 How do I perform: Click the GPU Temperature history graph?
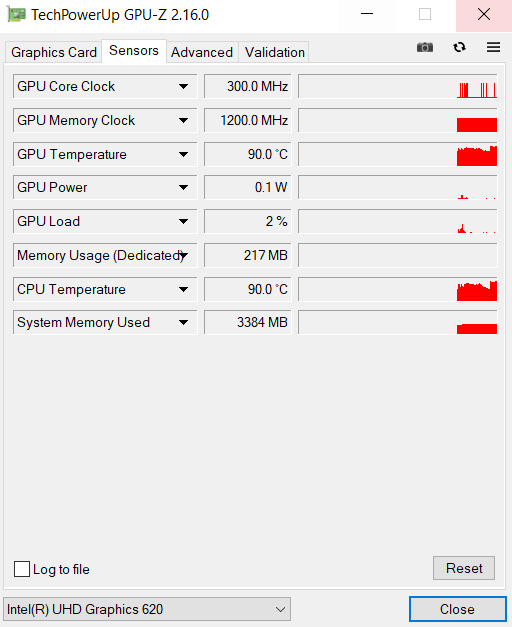tap(398, 154)
